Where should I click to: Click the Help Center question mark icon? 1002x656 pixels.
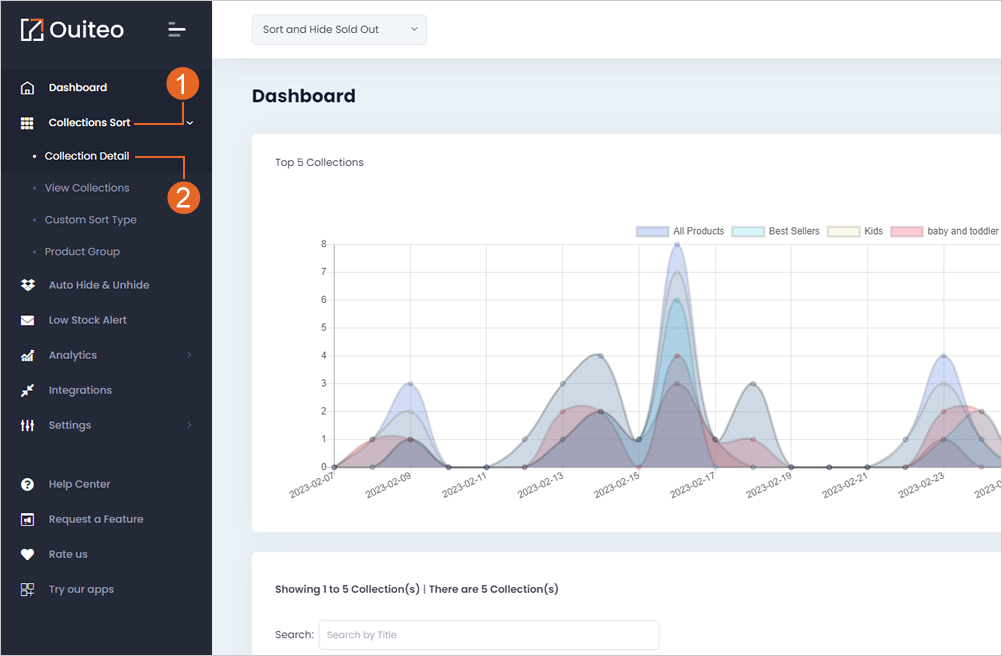click(x=27, y=484)
